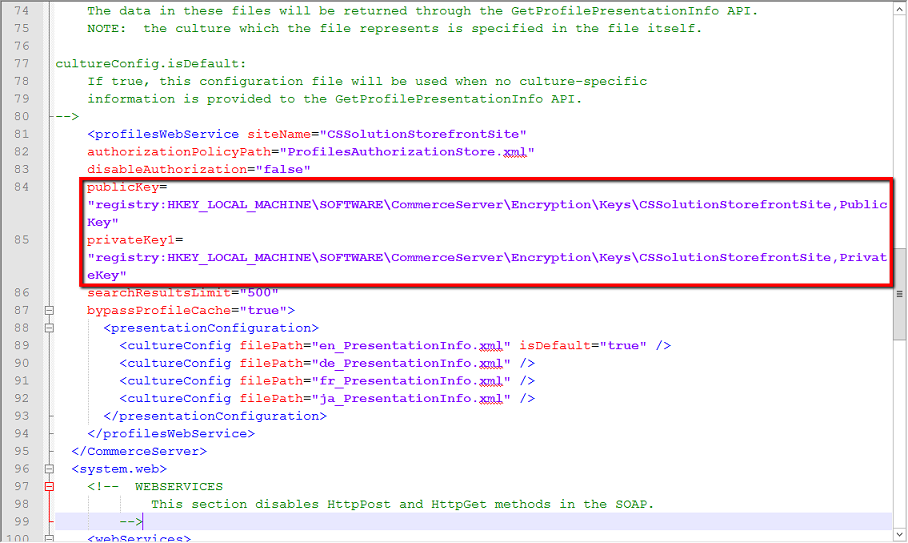The image size is (908, 543).
Task: Click the 'searchResultsLimit' attribute
Action: tap(159, 293)
